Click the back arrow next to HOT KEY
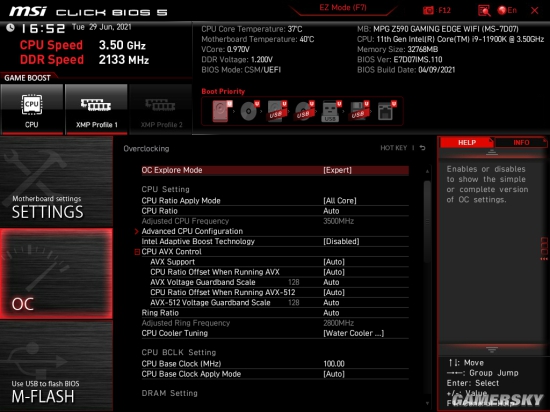Viewport: 550px width, 412px height. click(423, 148)
